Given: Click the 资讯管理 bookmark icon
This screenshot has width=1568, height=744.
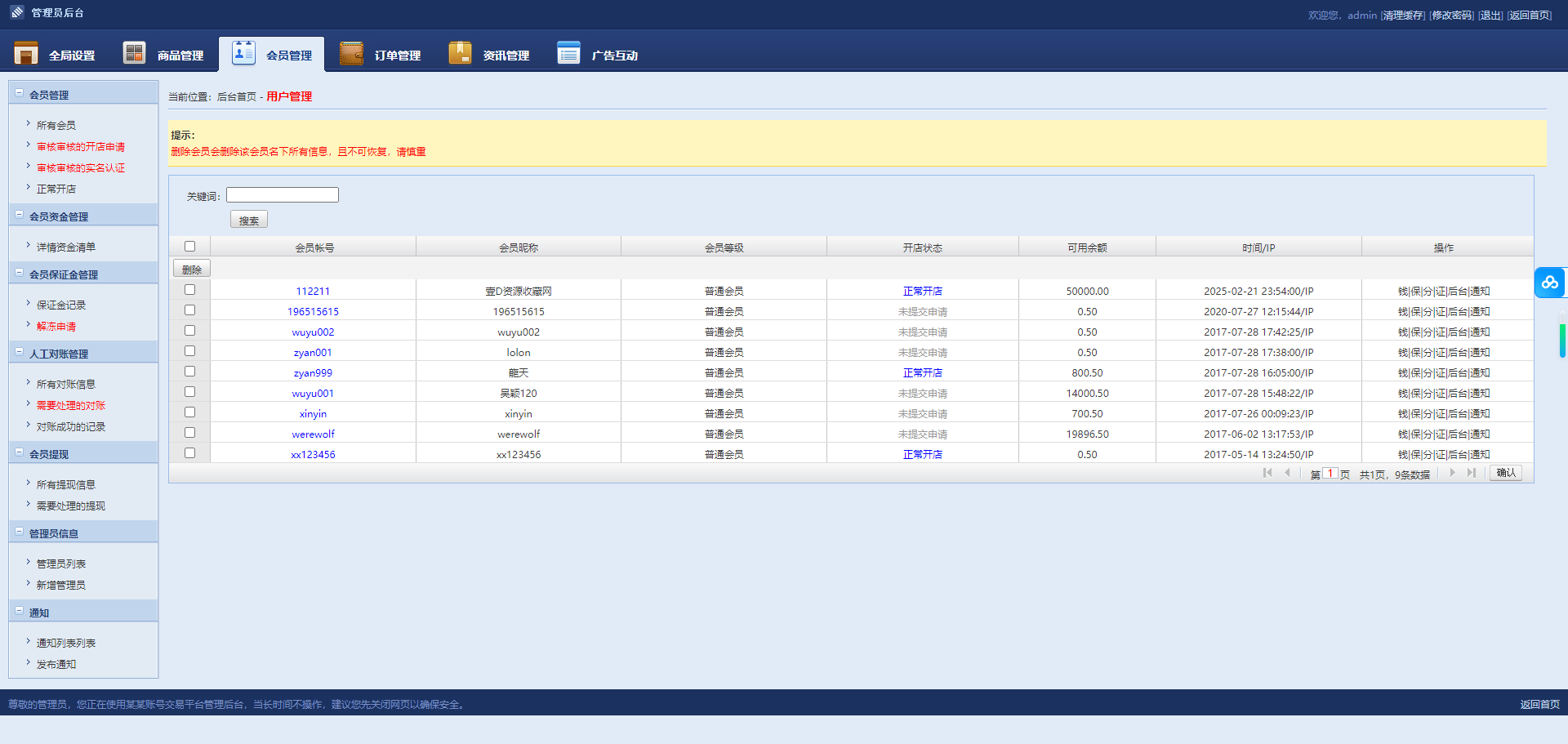Looking at the screenshot, I should click(x=460, y=53).
